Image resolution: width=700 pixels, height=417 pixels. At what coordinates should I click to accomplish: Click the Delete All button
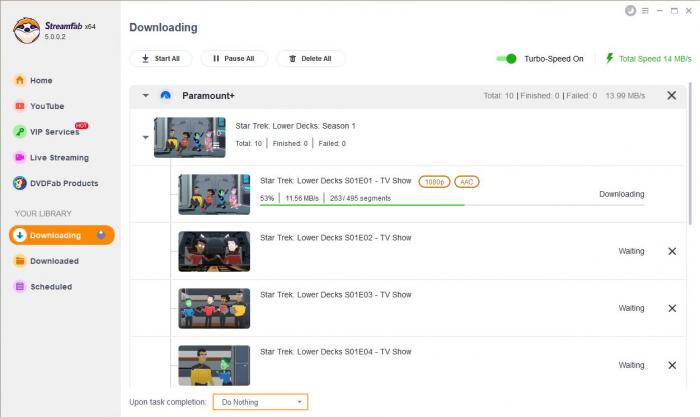[x=309, y=59]
